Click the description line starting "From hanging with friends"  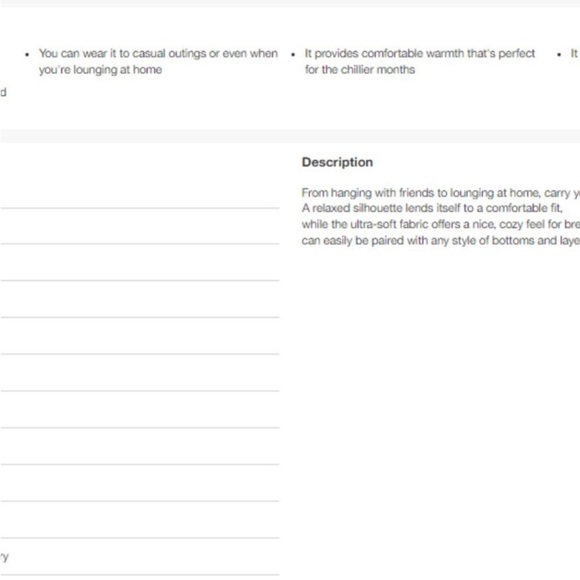441,193
